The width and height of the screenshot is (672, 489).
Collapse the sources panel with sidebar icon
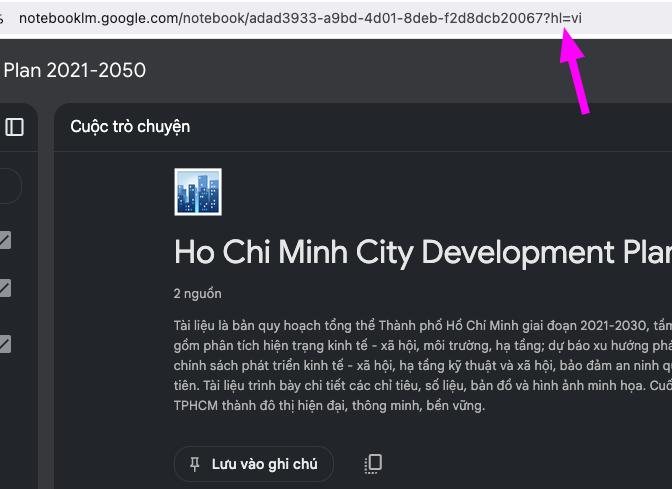[x=15, y=127]
